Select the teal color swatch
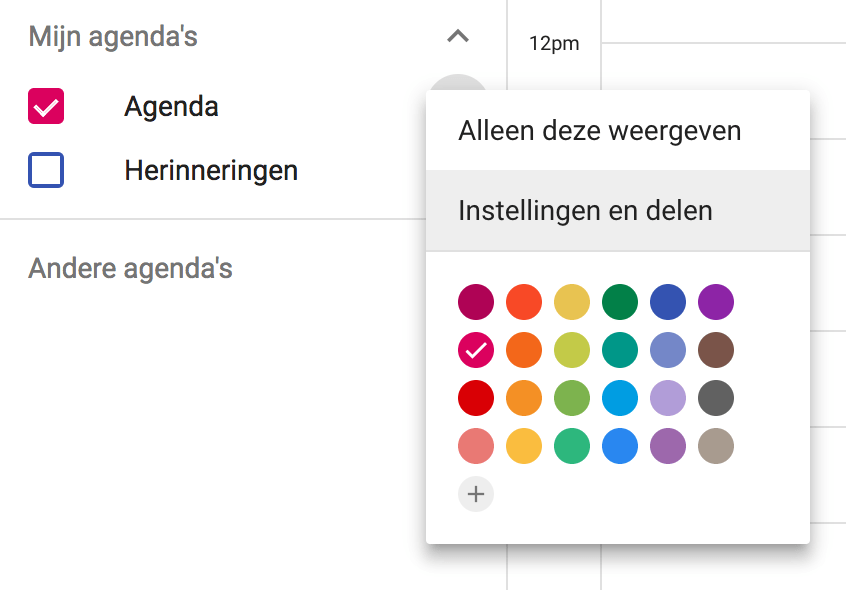The height and width of the screenshot is (590, 846). [619, 350]
